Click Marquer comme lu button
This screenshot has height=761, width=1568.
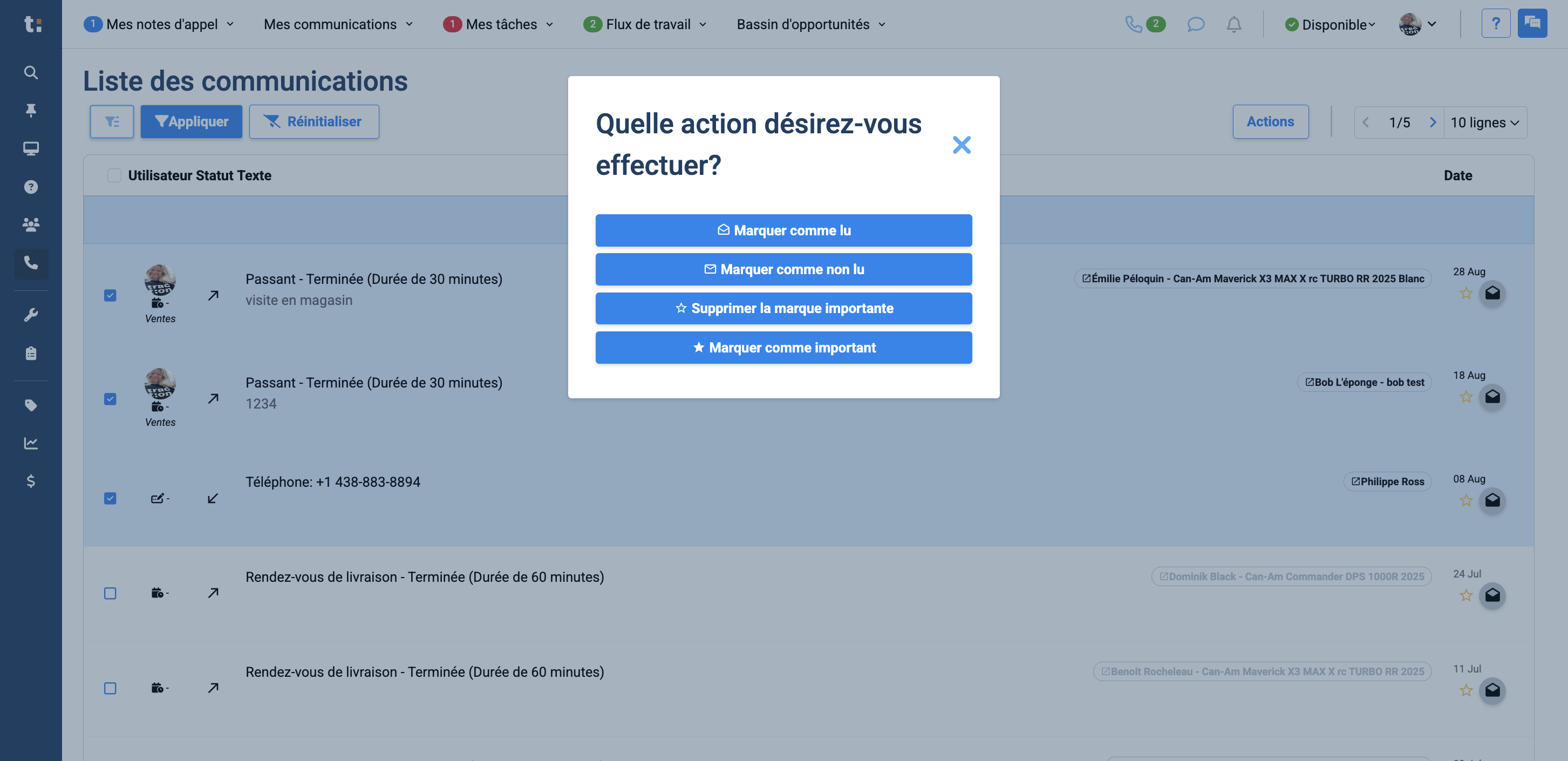click(783, 230)
